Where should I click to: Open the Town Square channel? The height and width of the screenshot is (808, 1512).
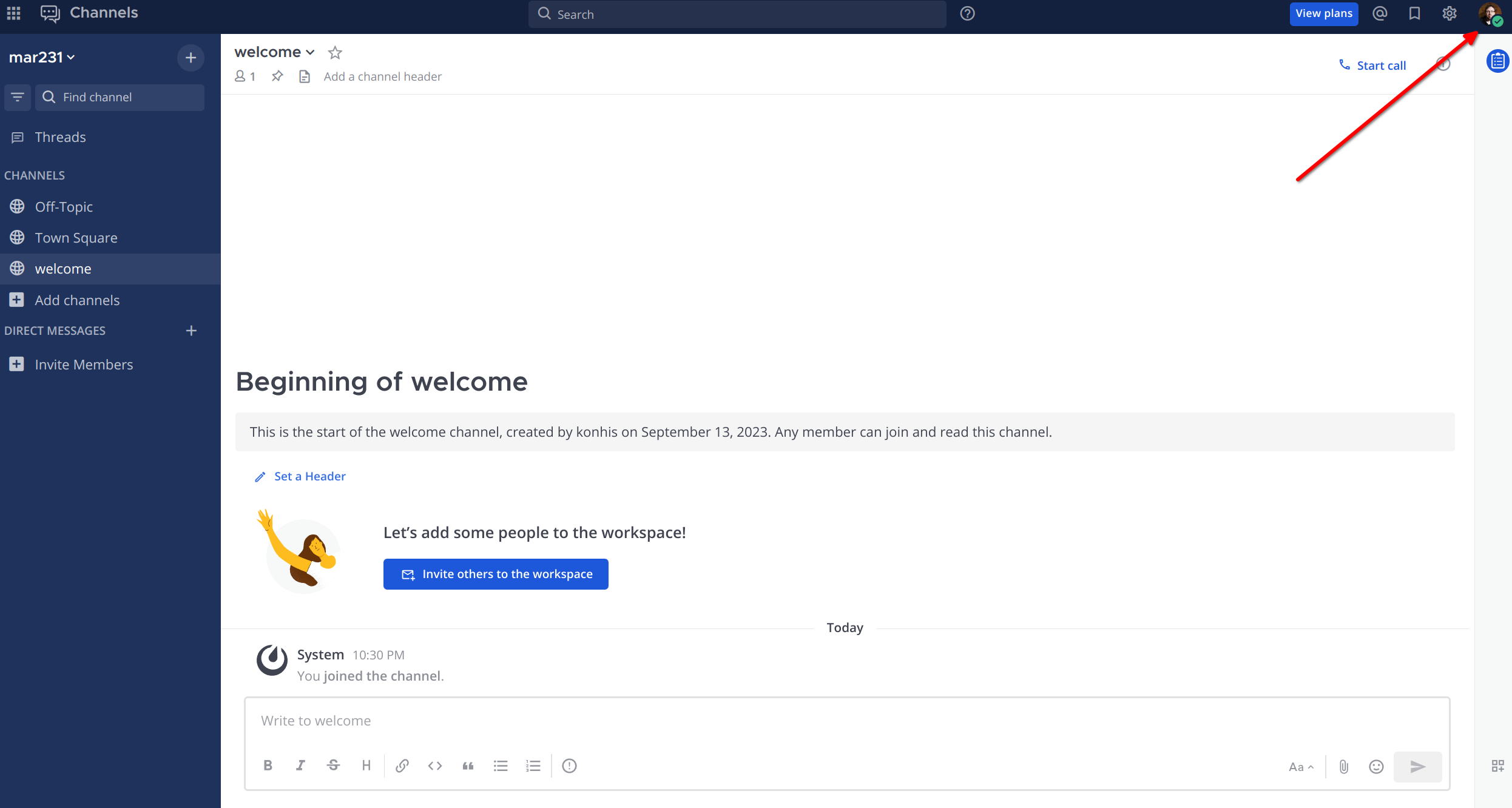[x=76, y=238]
